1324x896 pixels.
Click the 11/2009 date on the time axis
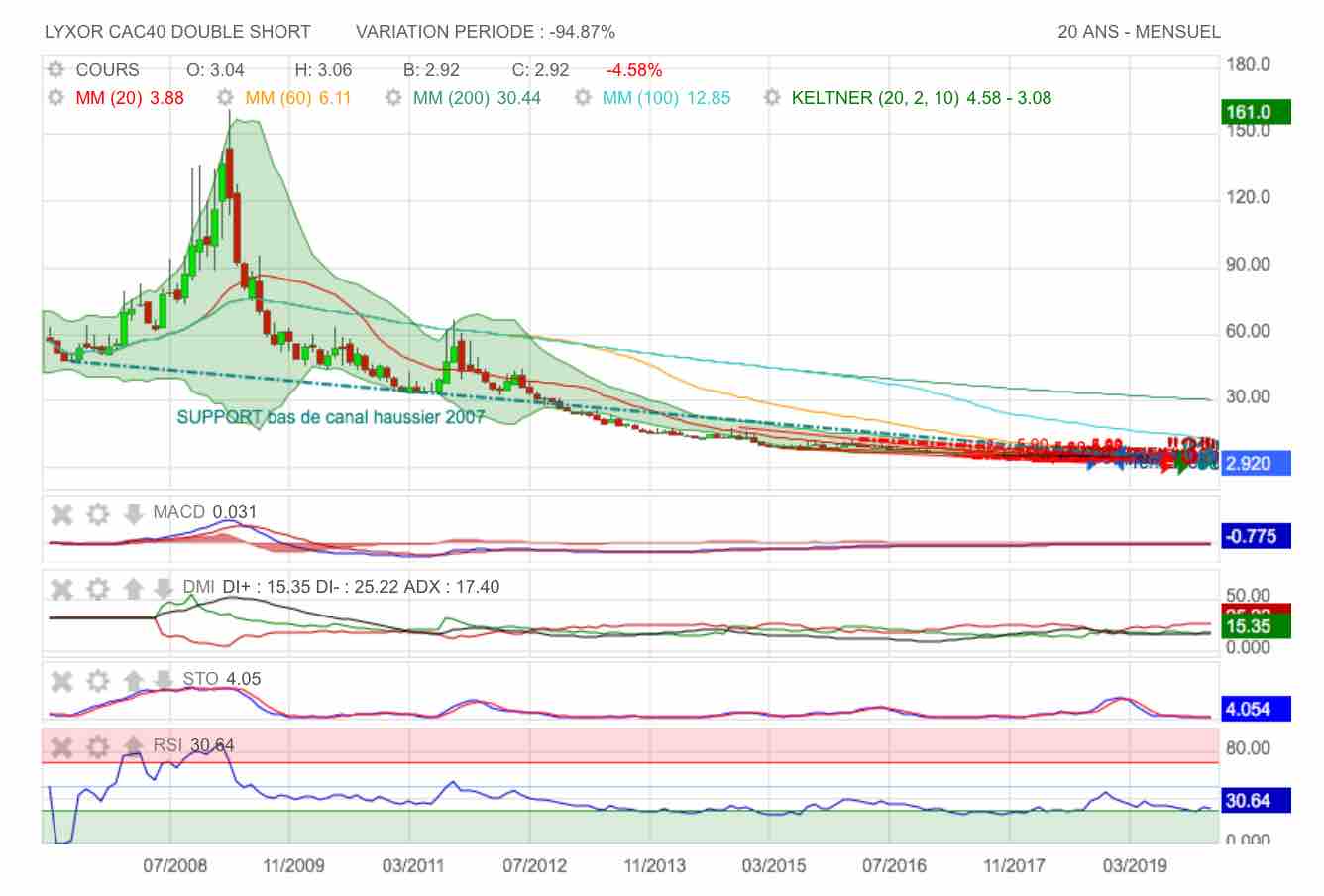point(293,865)
